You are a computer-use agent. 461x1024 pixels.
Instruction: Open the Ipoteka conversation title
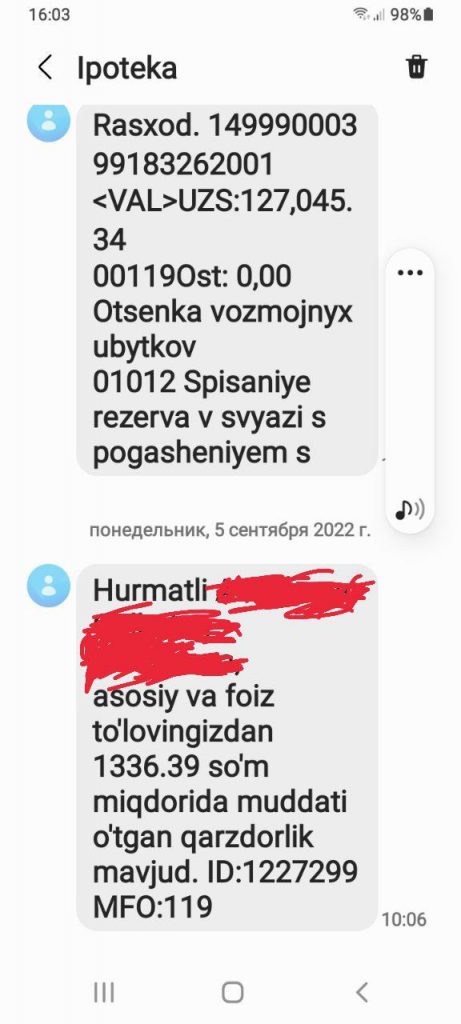click(x=127, y=69)
